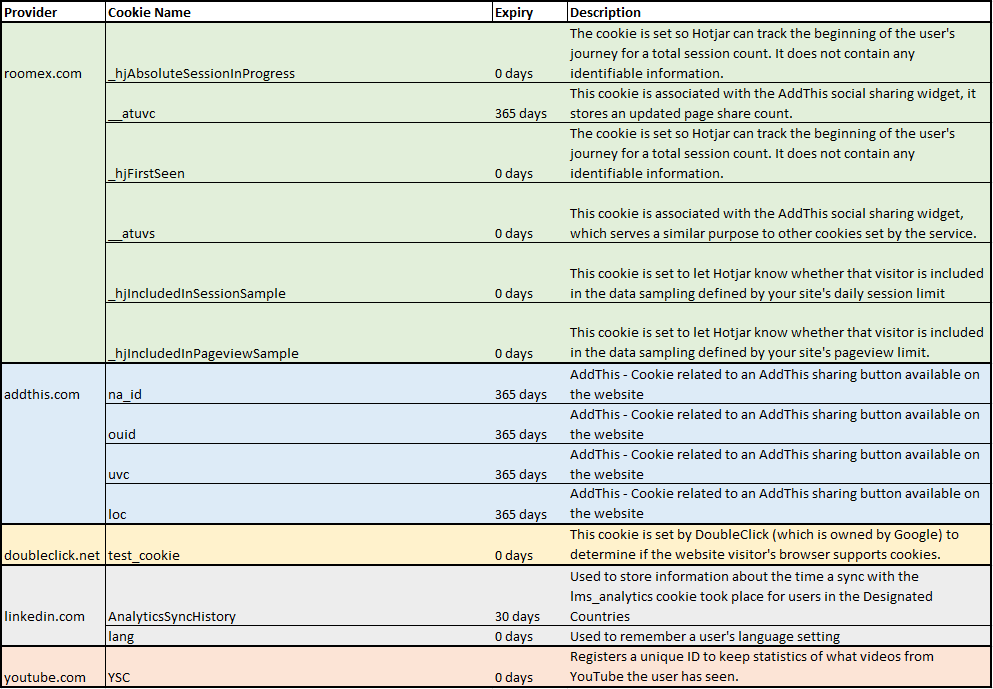Select the Expiry column header
Screen dimensions: 993x689
(x=530, y=12)
